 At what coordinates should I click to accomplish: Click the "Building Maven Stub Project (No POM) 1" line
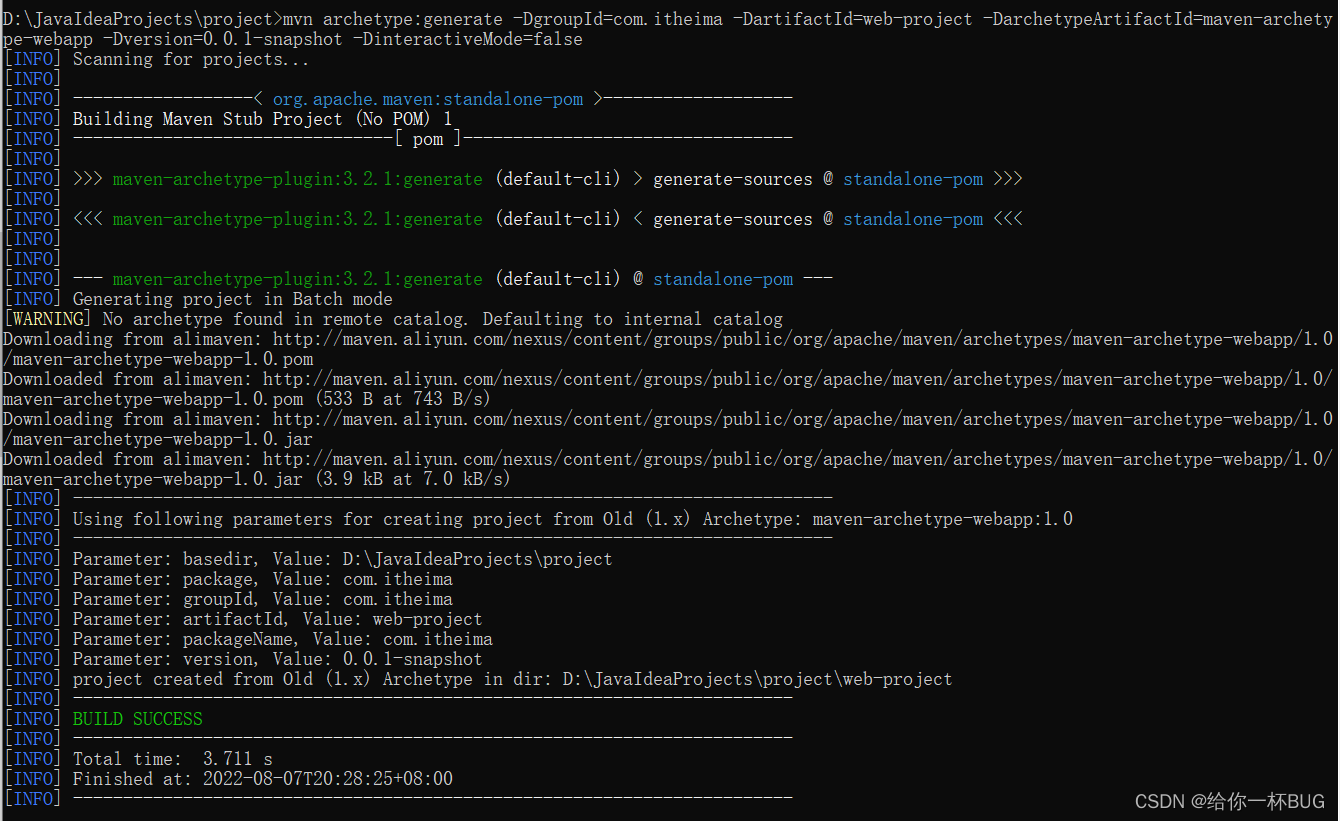228,119
